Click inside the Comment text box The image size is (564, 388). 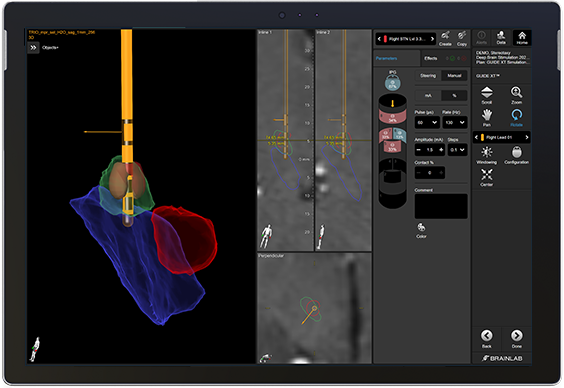[x=441, y=206]
